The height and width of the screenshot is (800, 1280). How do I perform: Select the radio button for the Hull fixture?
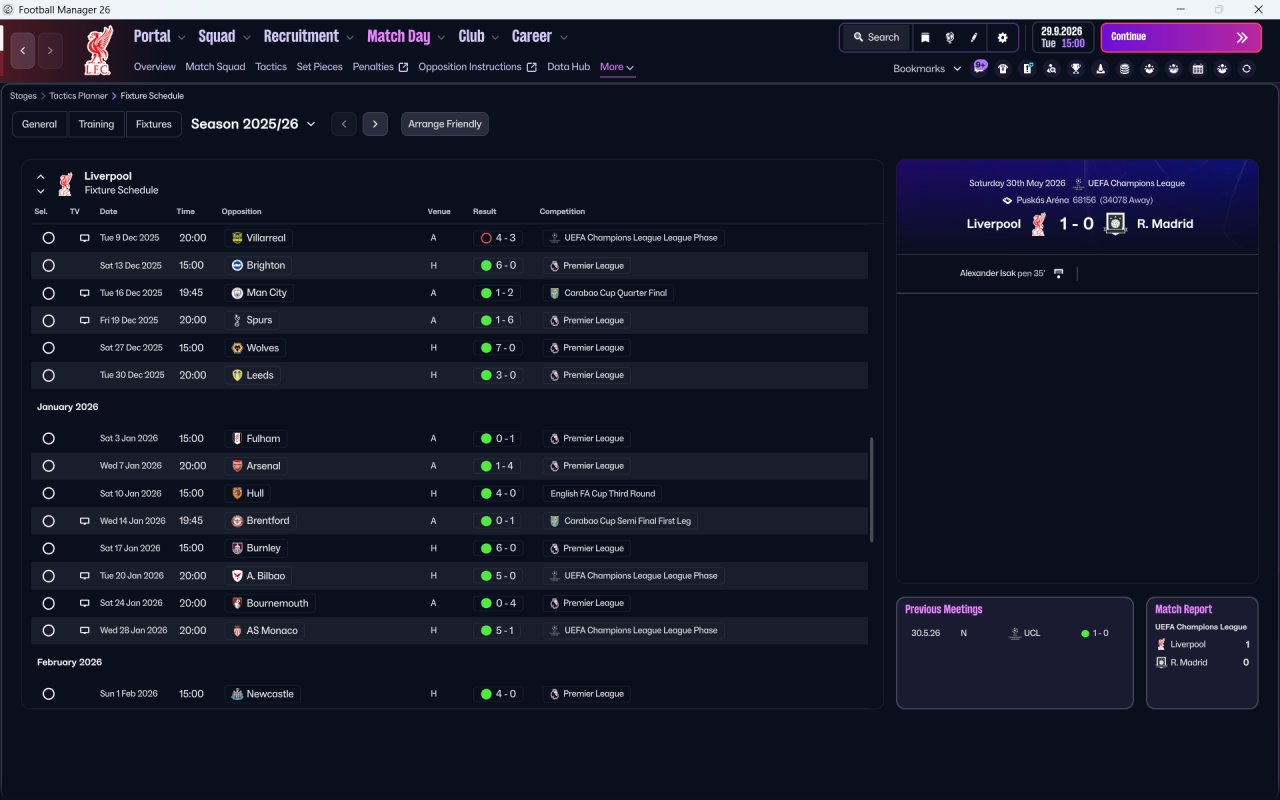pyautogui.click(x=48, y=493)
